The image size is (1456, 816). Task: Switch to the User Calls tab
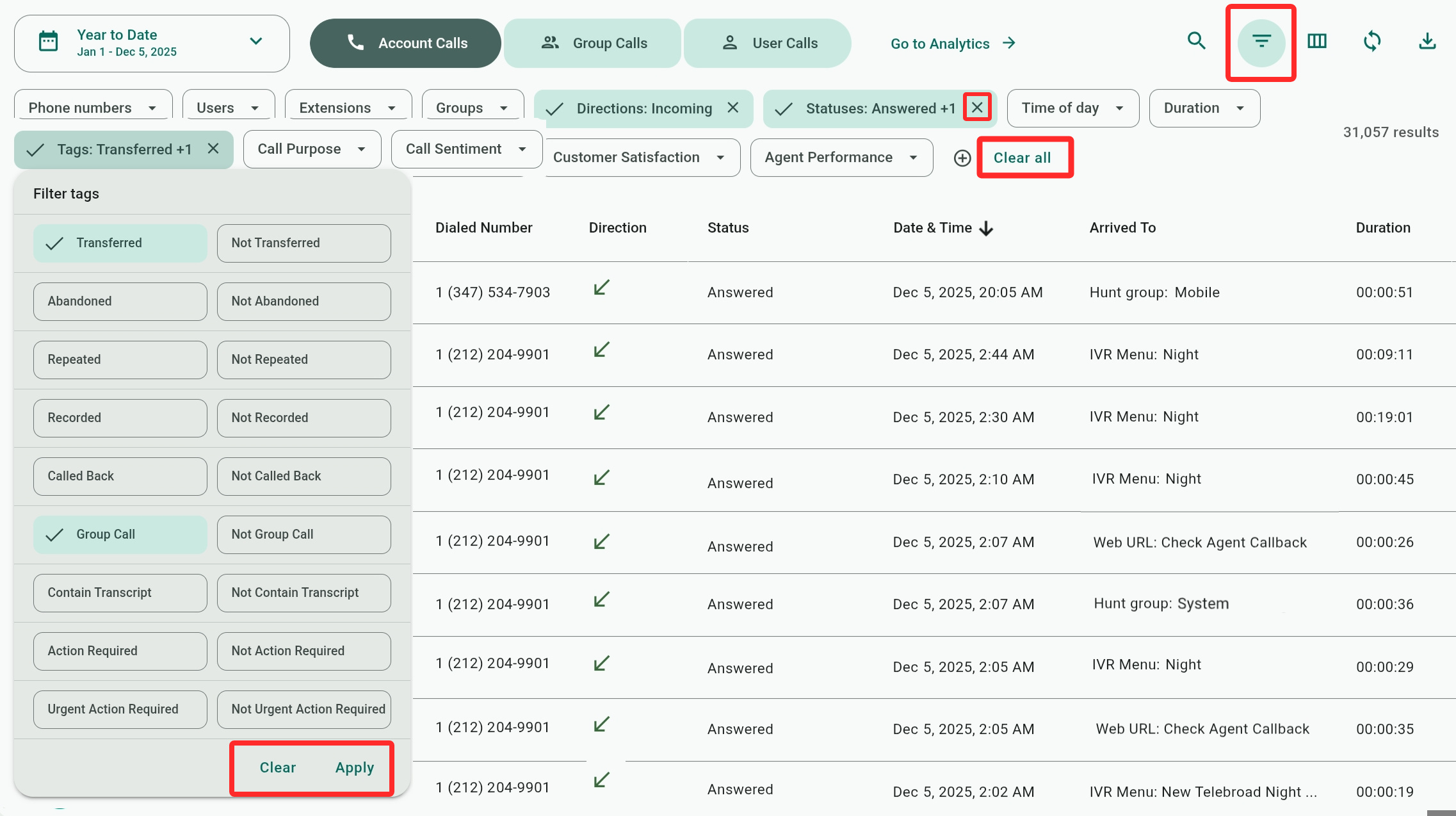(x=767, y=44)
